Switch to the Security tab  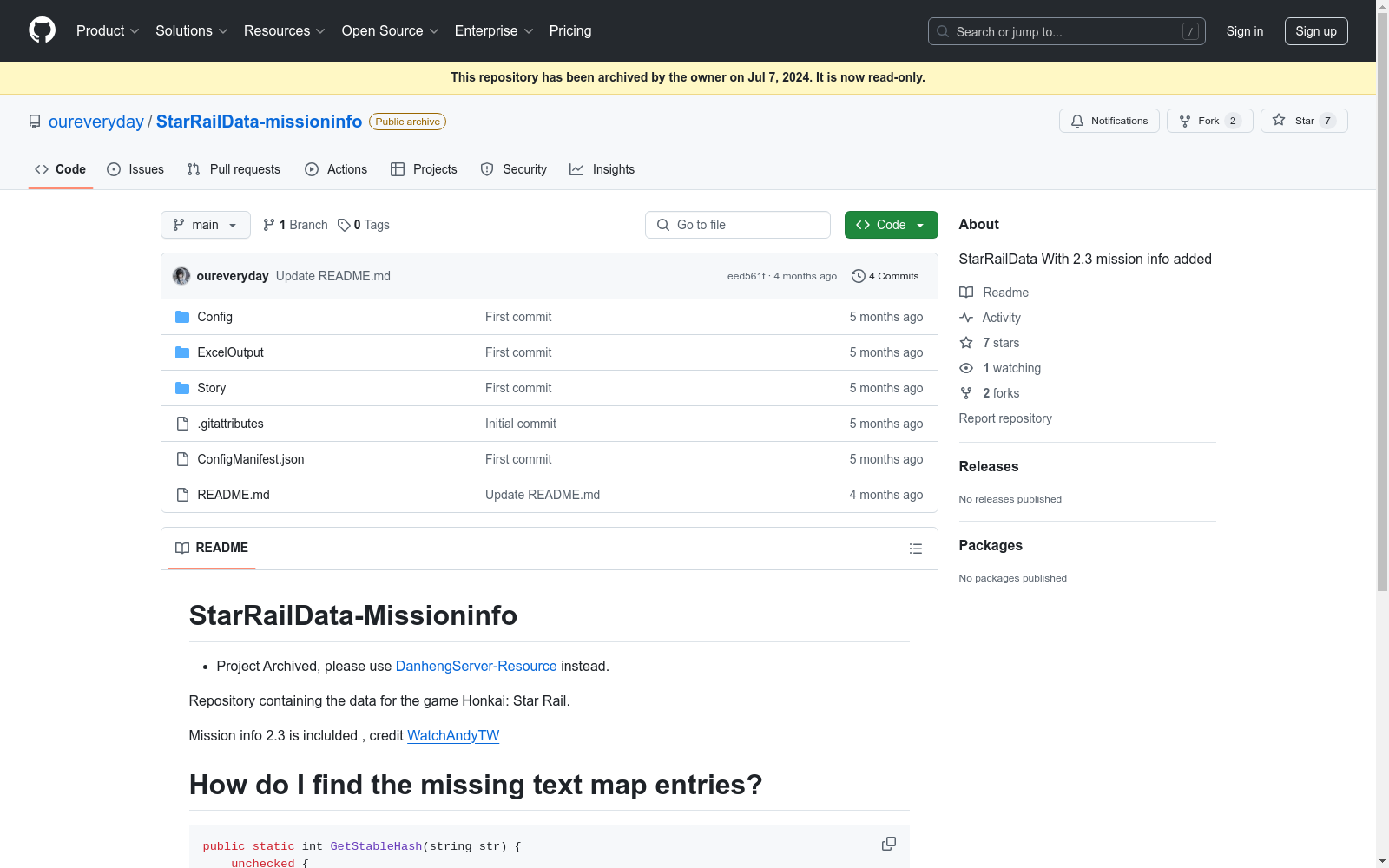point(514,169)
